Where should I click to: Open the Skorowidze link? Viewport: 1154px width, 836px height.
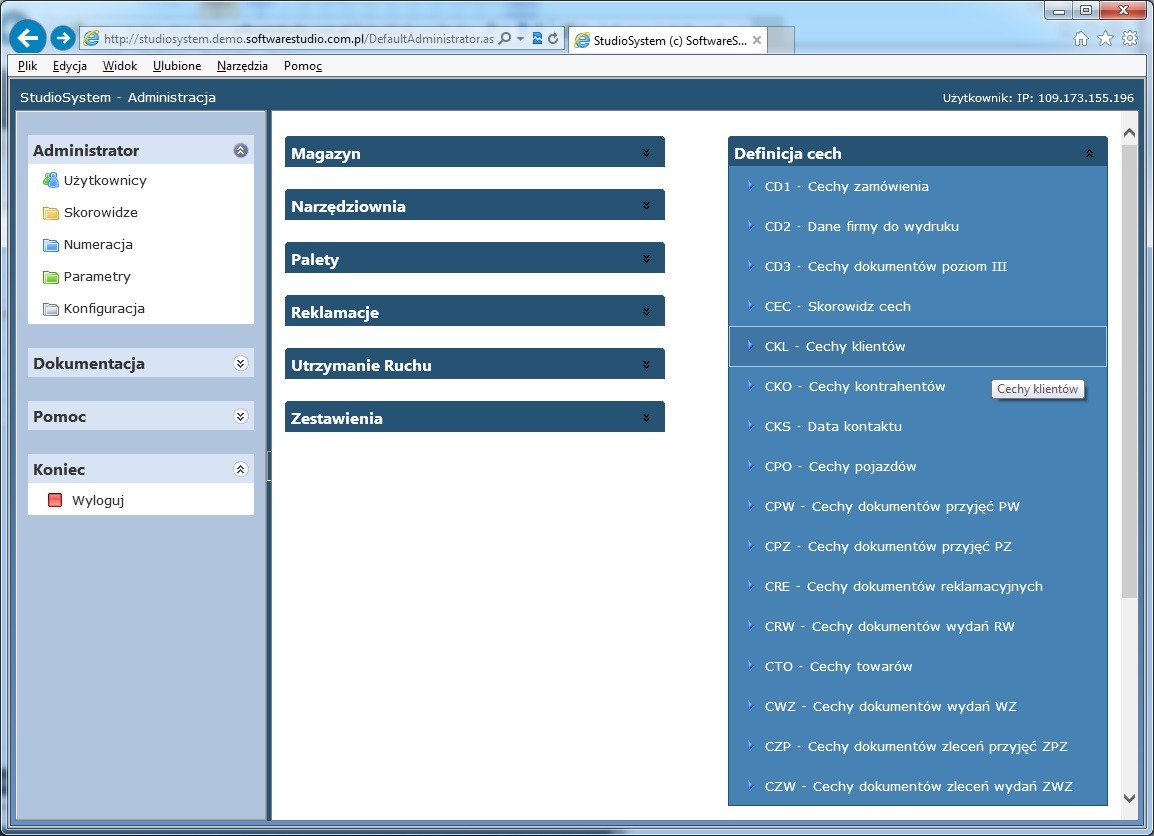(101, 213)
